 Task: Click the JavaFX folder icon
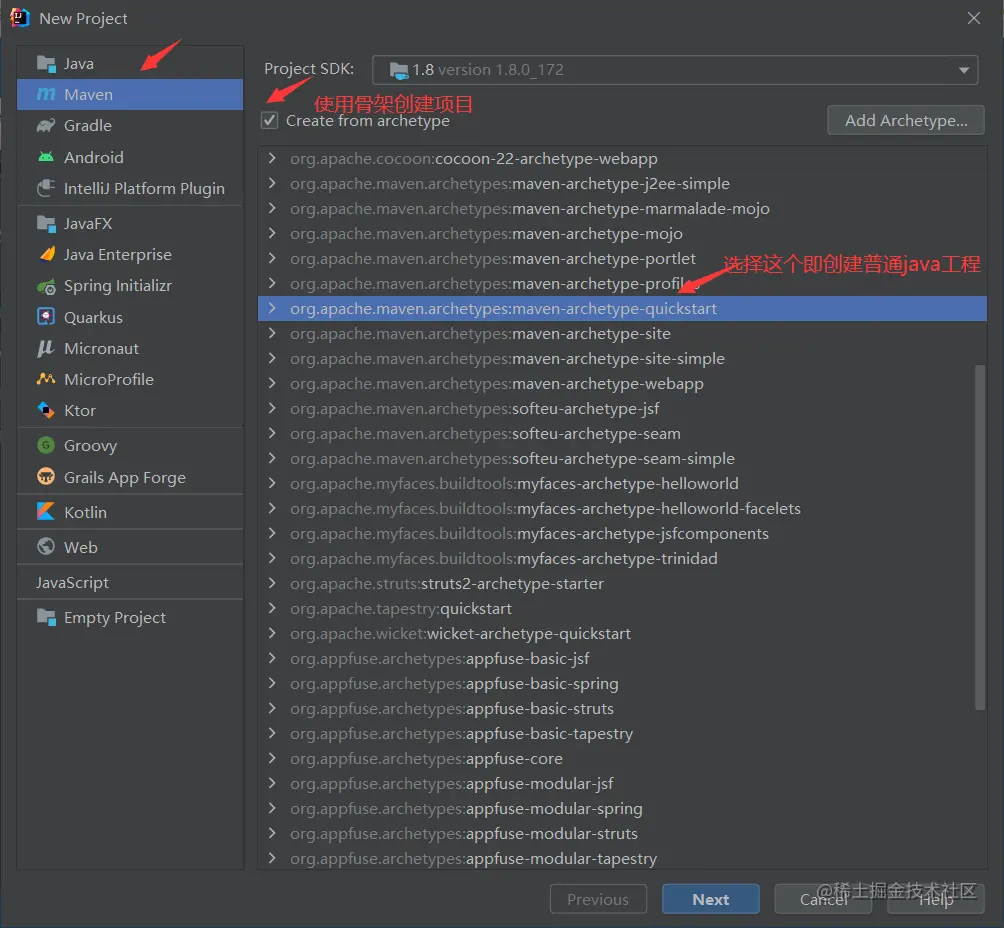point(46,223)
